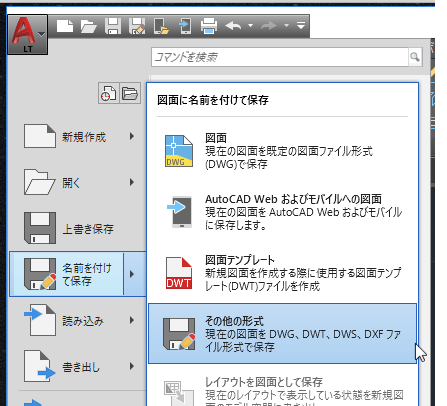Click the 新規作成 blank page icon
Viewport: 447px width, 406px height.
[x=40, y=136]
